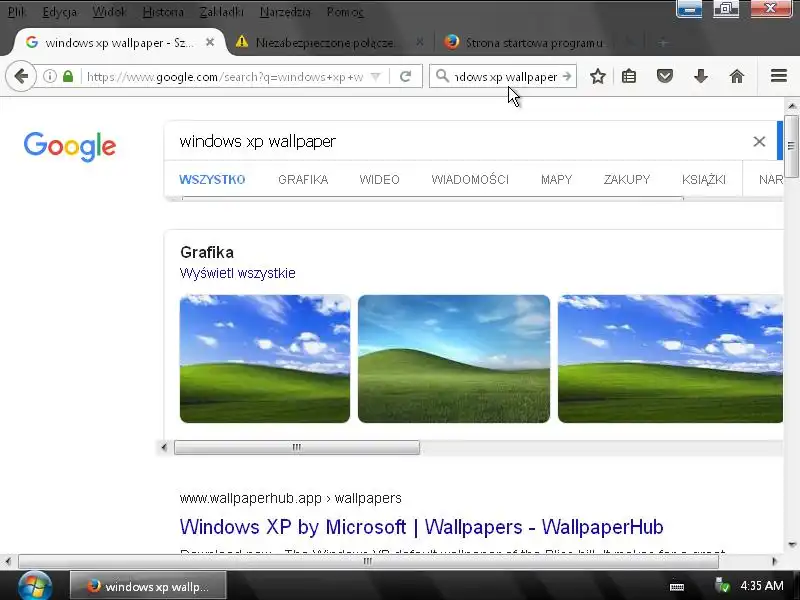Click into the Google search query field
The width and height of the screenshot is (800, 600).
459,141
